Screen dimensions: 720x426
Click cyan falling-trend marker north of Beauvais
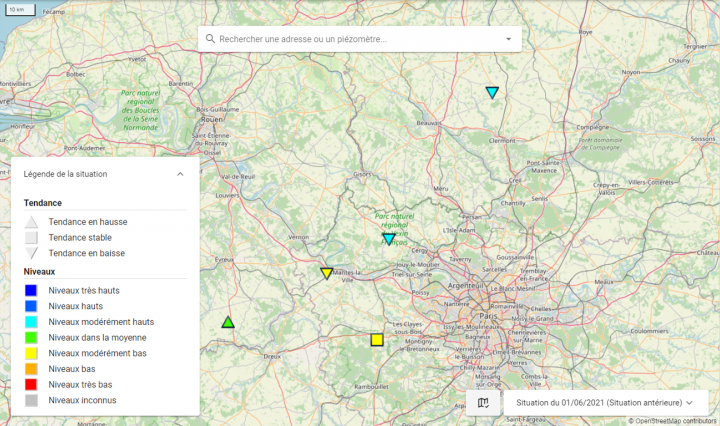[492, 92]
